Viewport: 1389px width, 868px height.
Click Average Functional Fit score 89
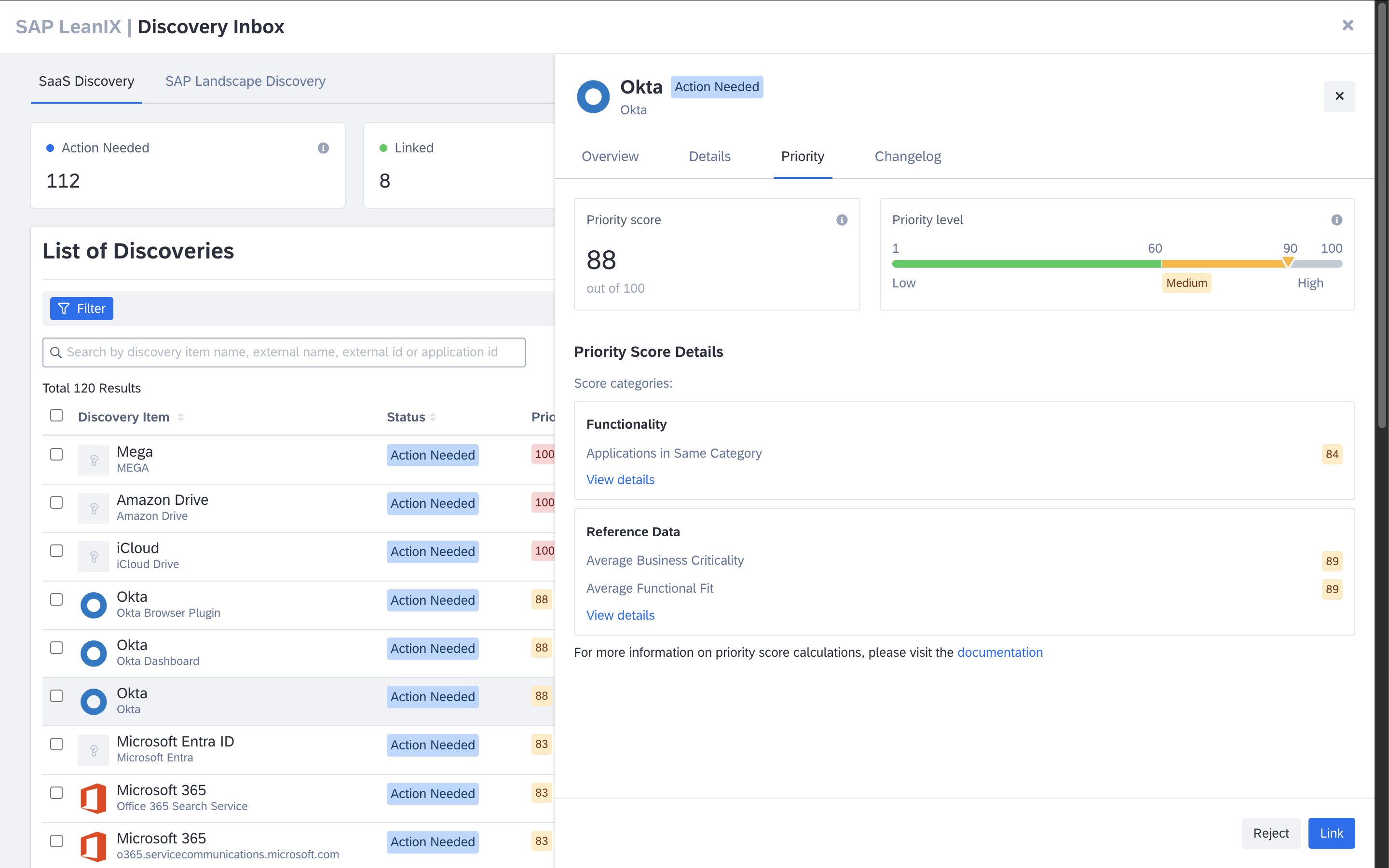(x=1332, y=589)
